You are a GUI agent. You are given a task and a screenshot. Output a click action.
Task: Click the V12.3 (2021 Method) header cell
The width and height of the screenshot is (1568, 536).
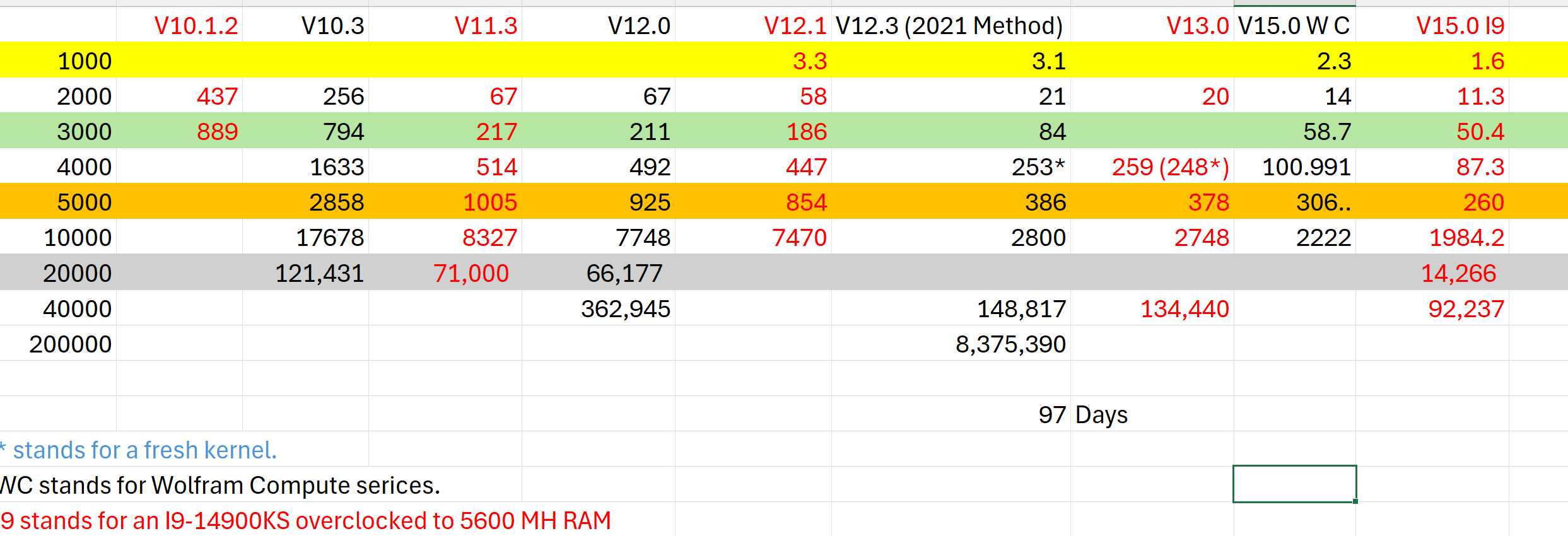coord(951,25)
